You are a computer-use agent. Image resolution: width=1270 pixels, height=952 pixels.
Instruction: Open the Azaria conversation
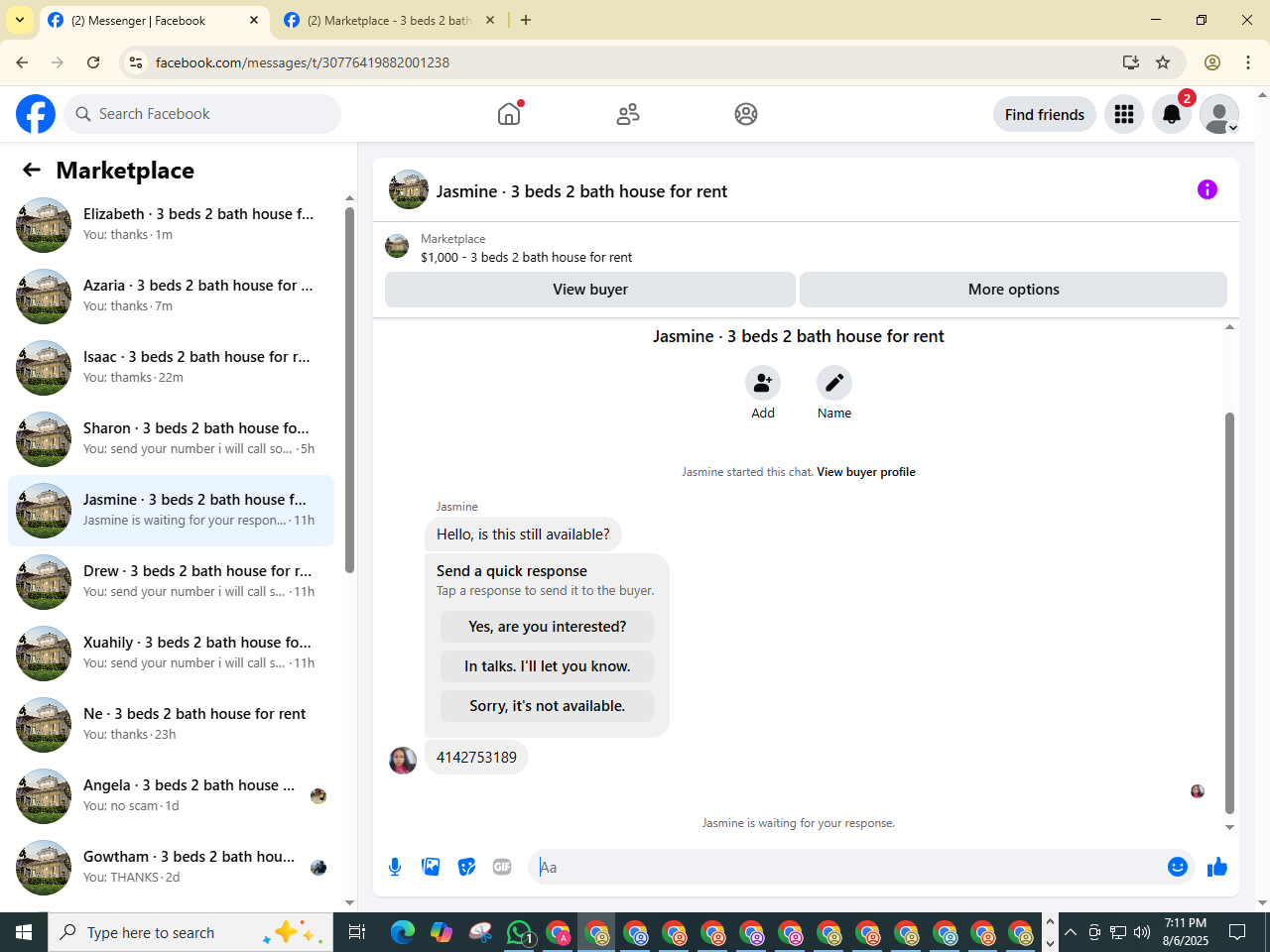tap(171, 297)
